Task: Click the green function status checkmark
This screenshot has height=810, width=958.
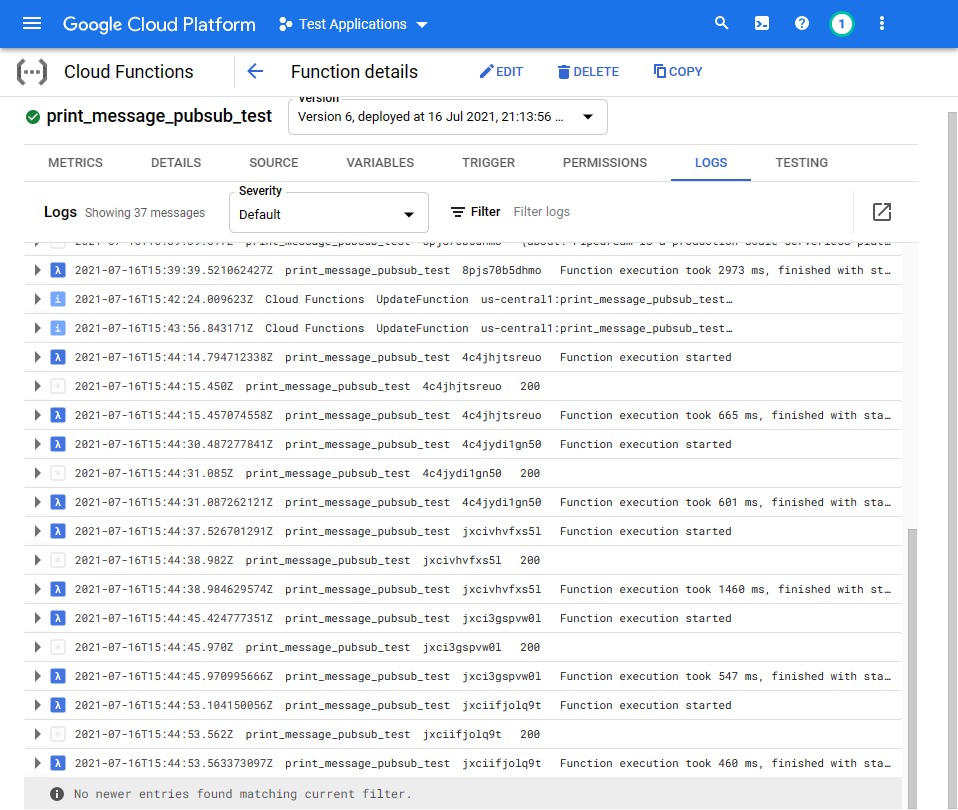Action: click(32, 116)
